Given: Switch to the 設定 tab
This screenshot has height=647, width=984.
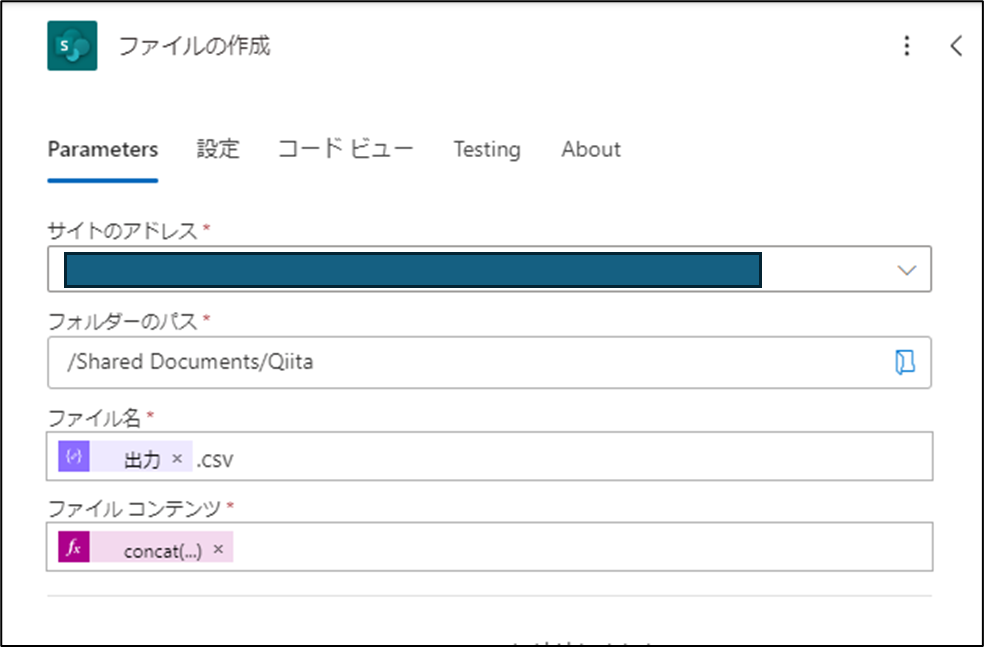Looking at the screenshot, I should pyautogui.click(x=218, y=149).
